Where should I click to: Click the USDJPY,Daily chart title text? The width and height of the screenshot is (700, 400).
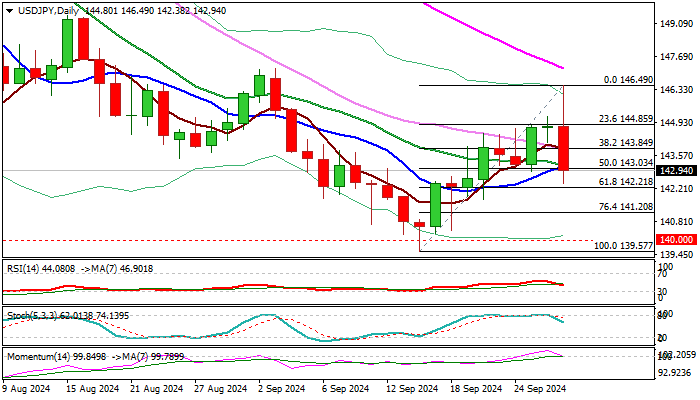coord(48,11)
